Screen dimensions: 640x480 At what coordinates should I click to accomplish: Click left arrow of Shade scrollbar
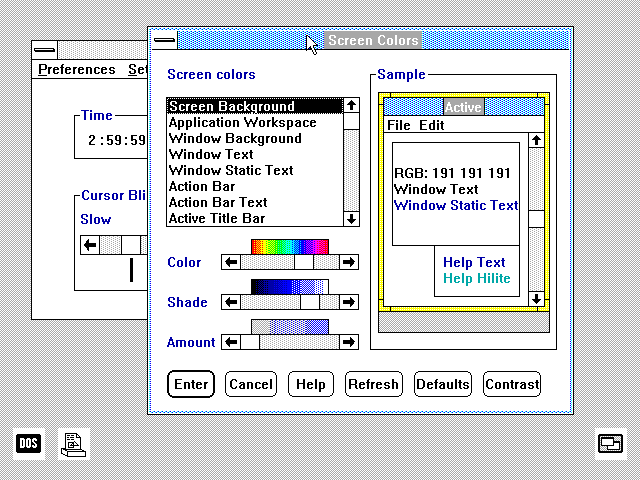pos(231,302)
